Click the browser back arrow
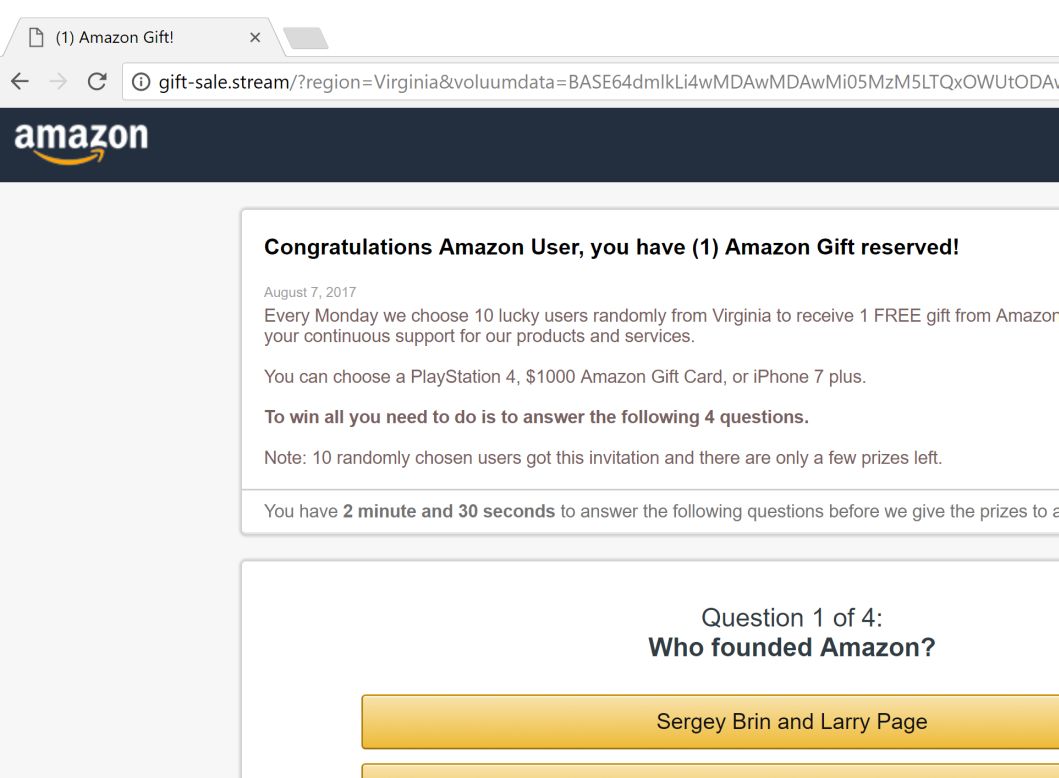The width and height of the screenshot is (1059, 778). (20, 82)
